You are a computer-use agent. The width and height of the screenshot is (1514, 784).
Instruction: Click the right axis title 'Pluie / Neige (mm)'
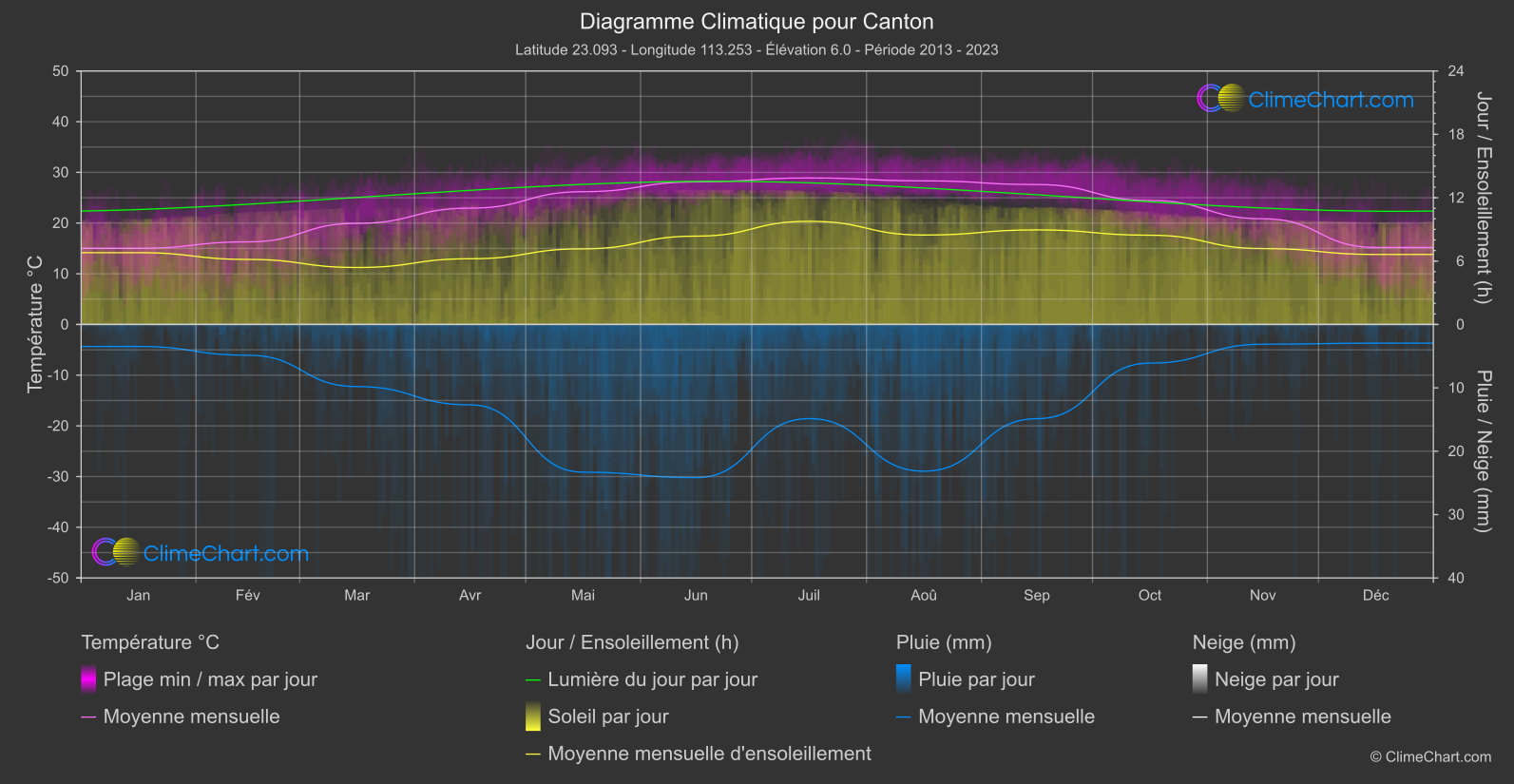[x=1484, y=451]
